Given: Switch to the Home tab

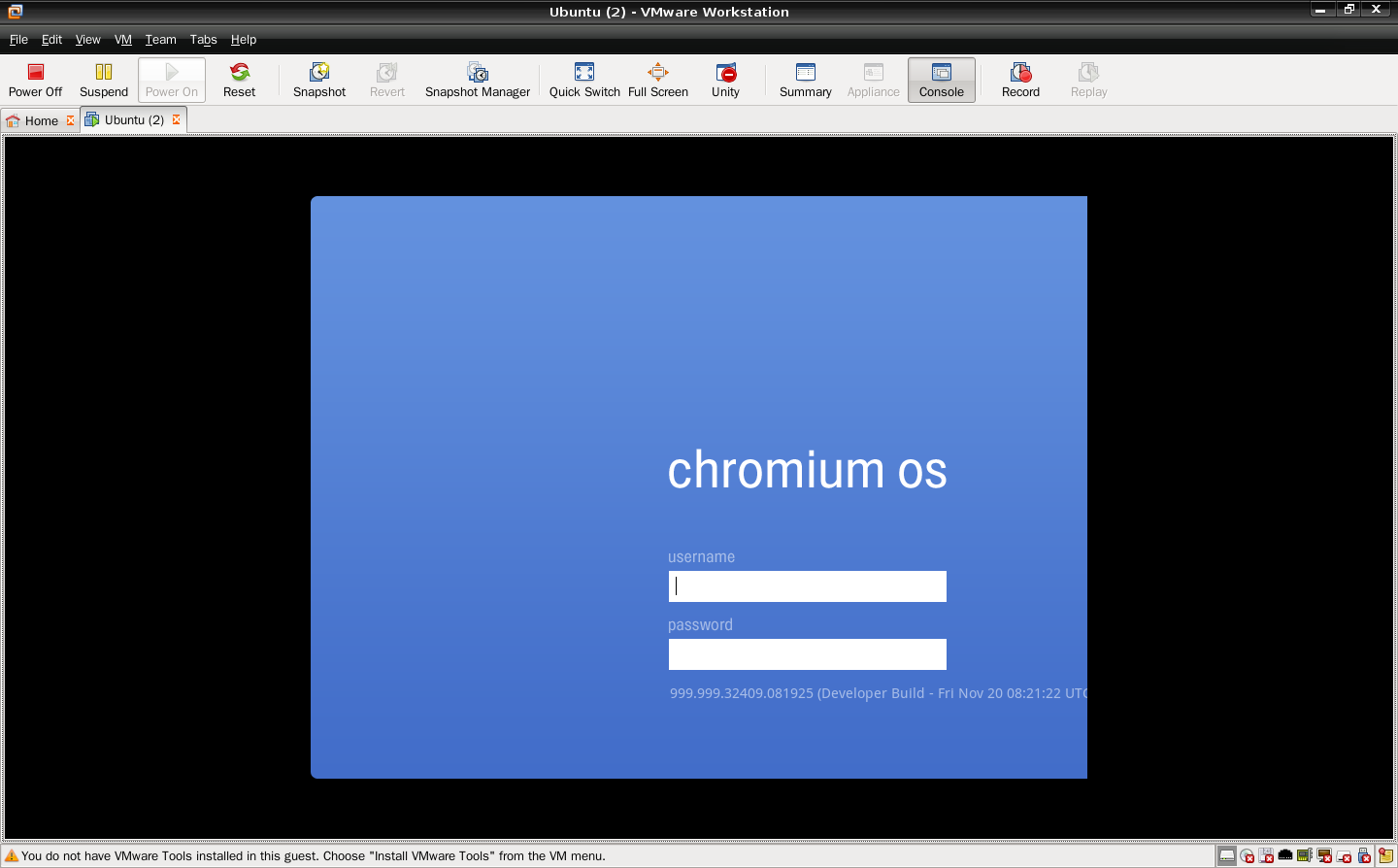Looking at the screenshot, I should [41, 120].
